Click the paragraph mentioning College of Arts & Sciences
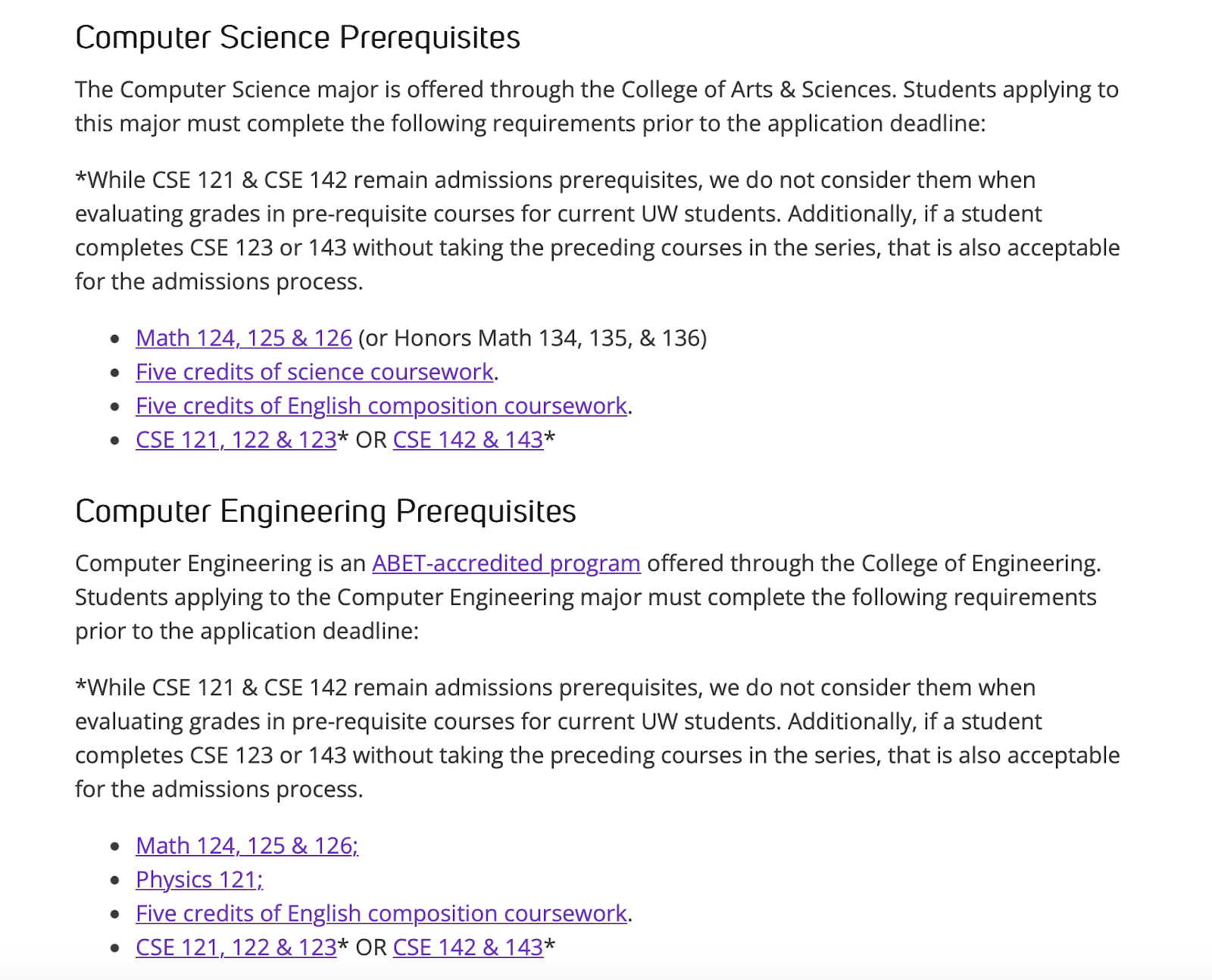 [597, 106]
